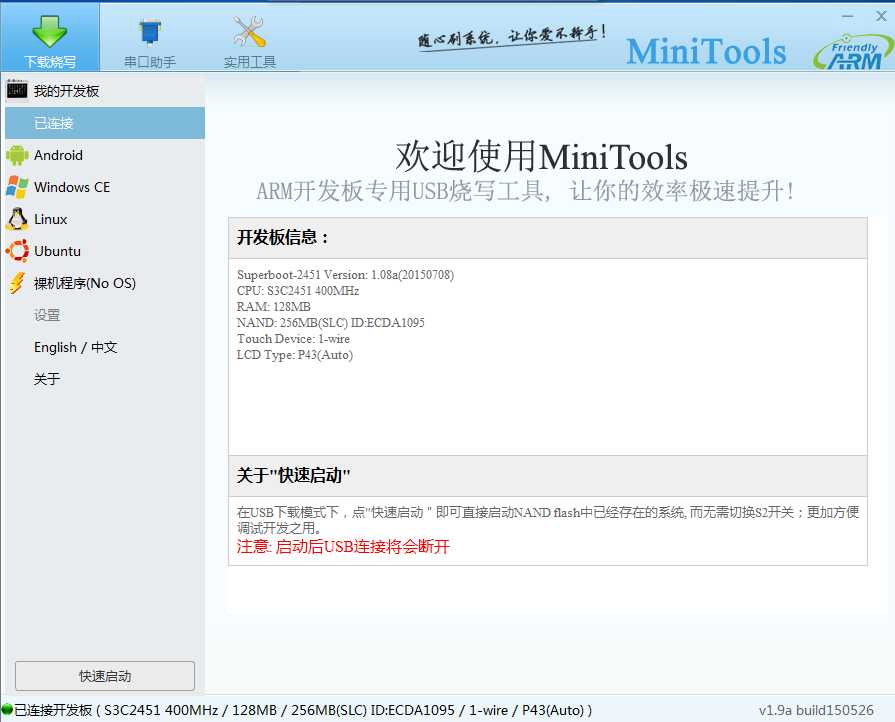The image size is (895, 722).
Task: Click the lightning bolt No OS icon
Action: pos(17,283)
